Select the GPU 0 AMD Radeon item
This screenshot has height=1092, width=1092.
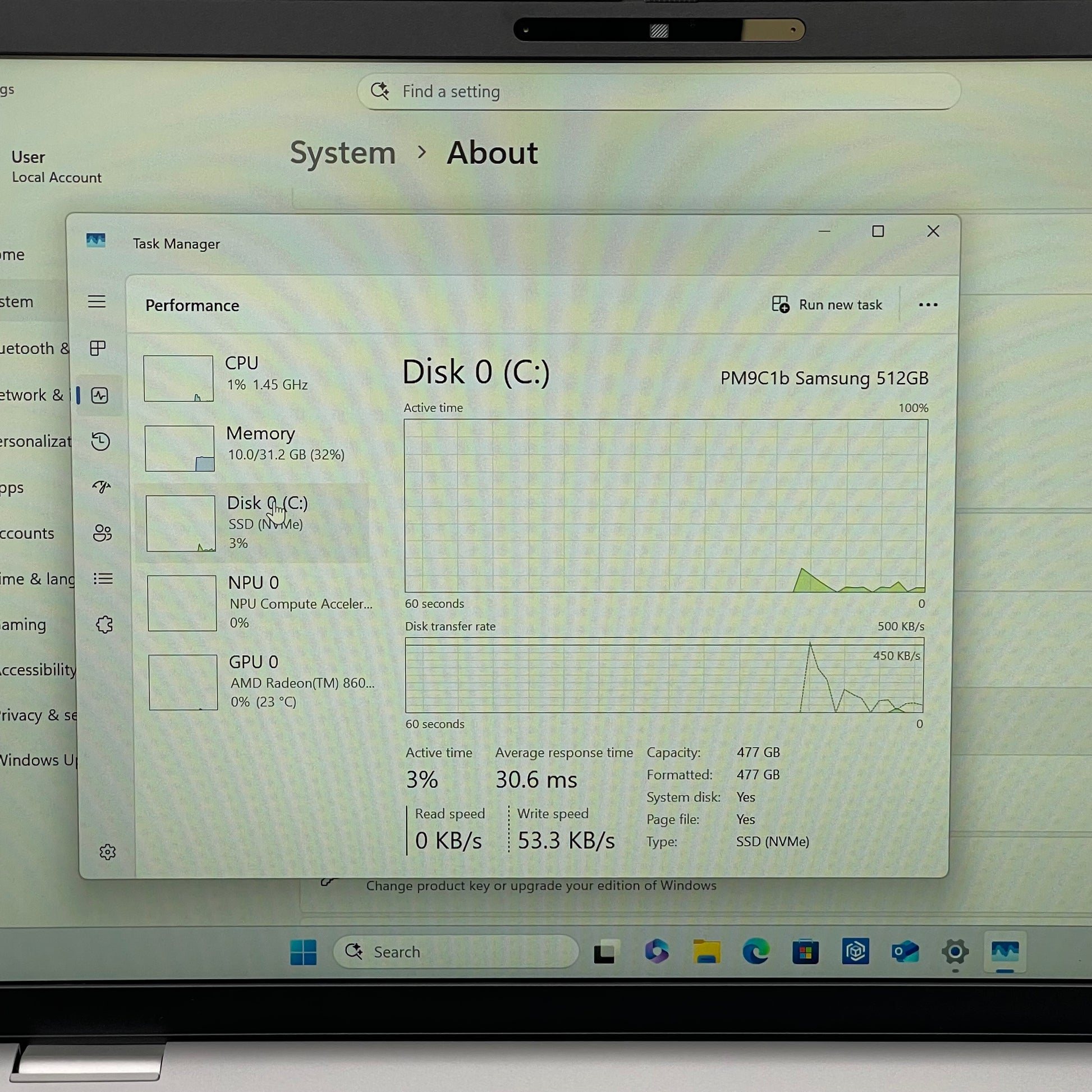click(x=258, y=682)
